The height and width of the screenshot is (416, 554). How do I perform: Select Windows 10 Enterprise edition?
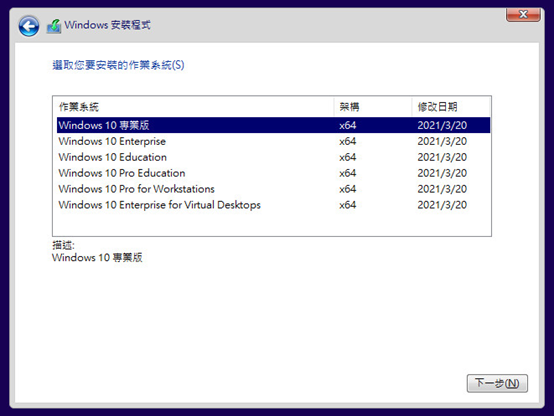[x=273, y=141]
